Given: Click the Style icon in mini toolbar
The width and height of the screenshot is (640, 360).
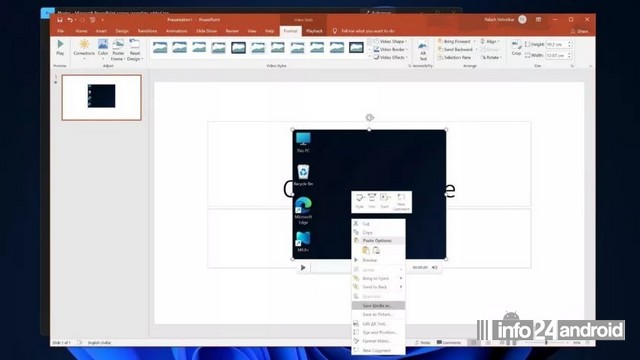Looking at the screenshot, I should [x=359, y=202].
